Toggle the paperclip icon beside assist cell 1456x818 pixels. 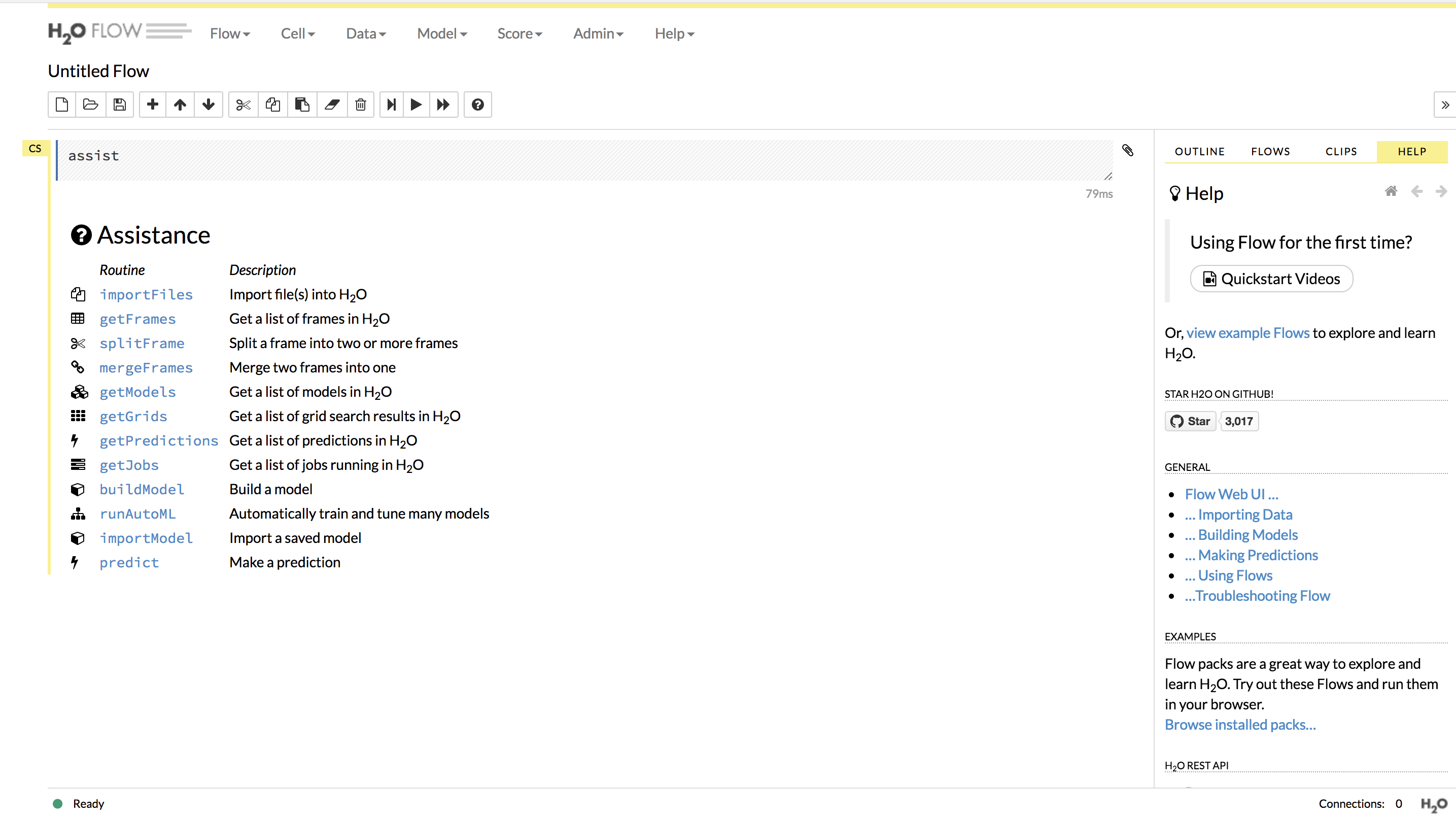point(1127,150)
